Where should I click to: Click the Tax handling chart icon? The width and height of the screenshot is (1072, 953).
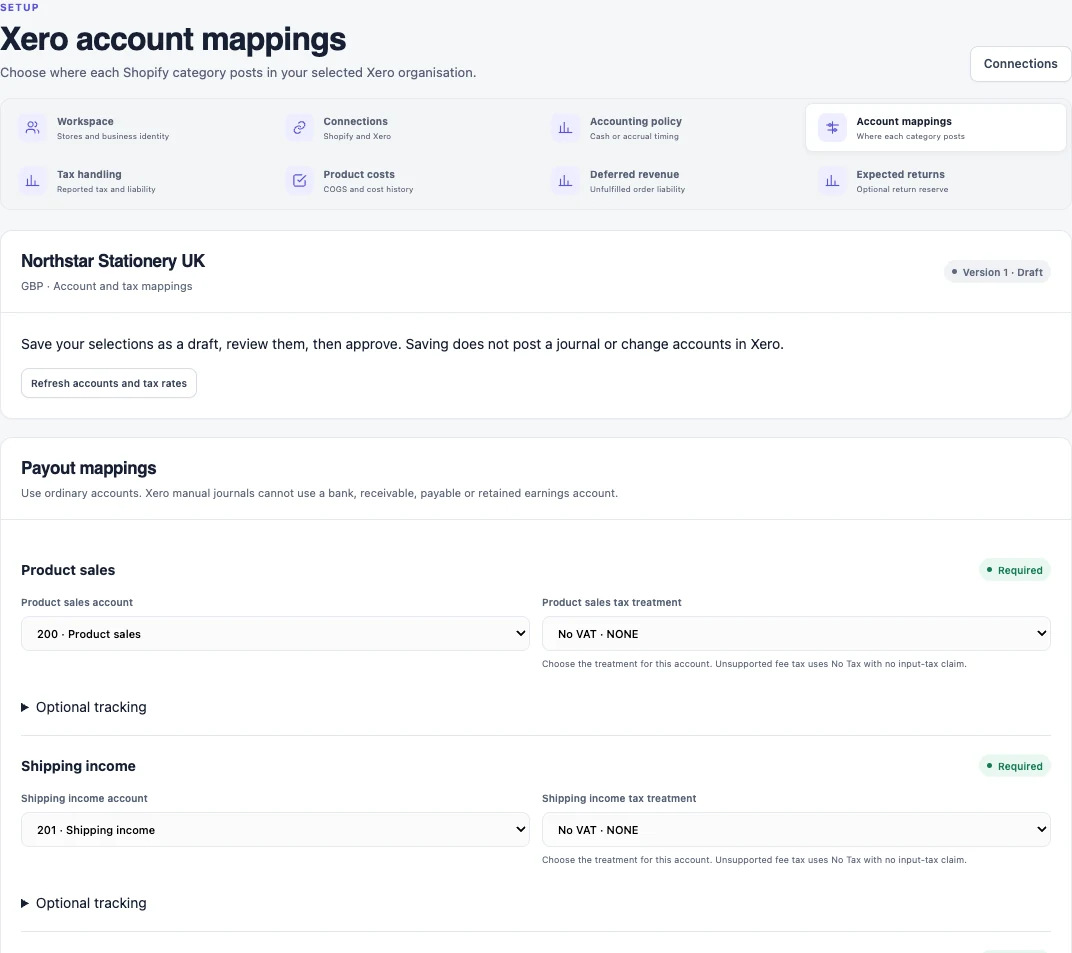pos(32,181)
